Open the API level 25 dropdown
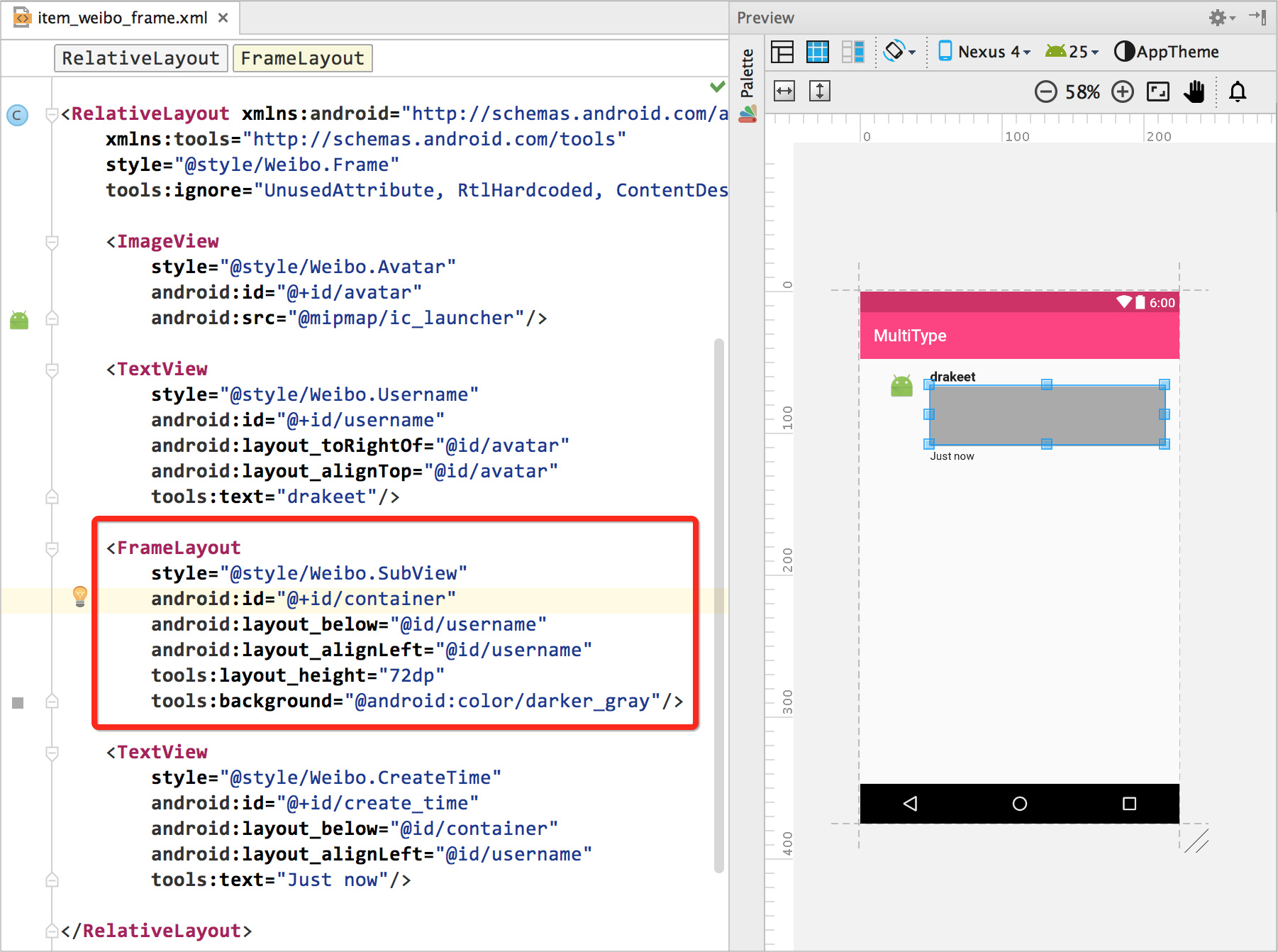 tap(1072, 52)
